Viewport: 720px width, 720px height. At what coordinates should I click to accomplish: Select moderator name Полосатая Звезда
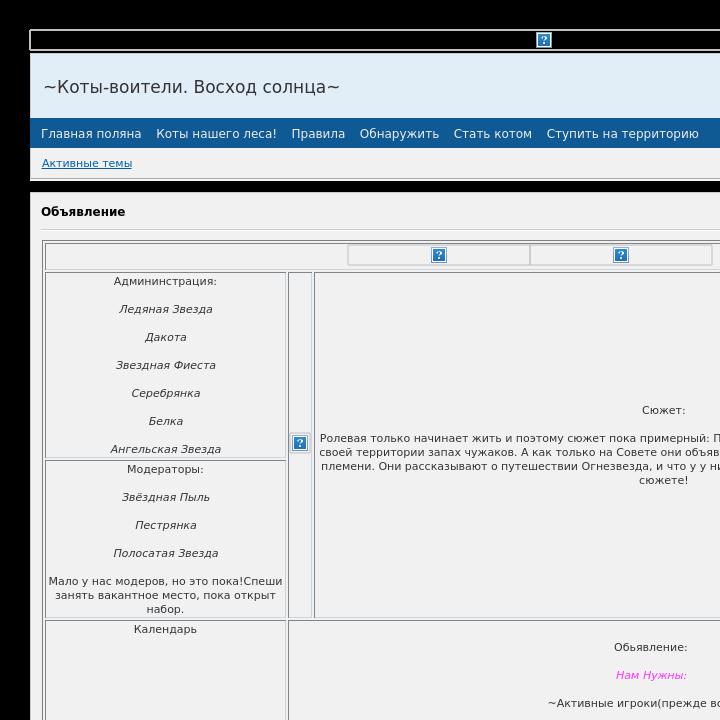point(166,553)
